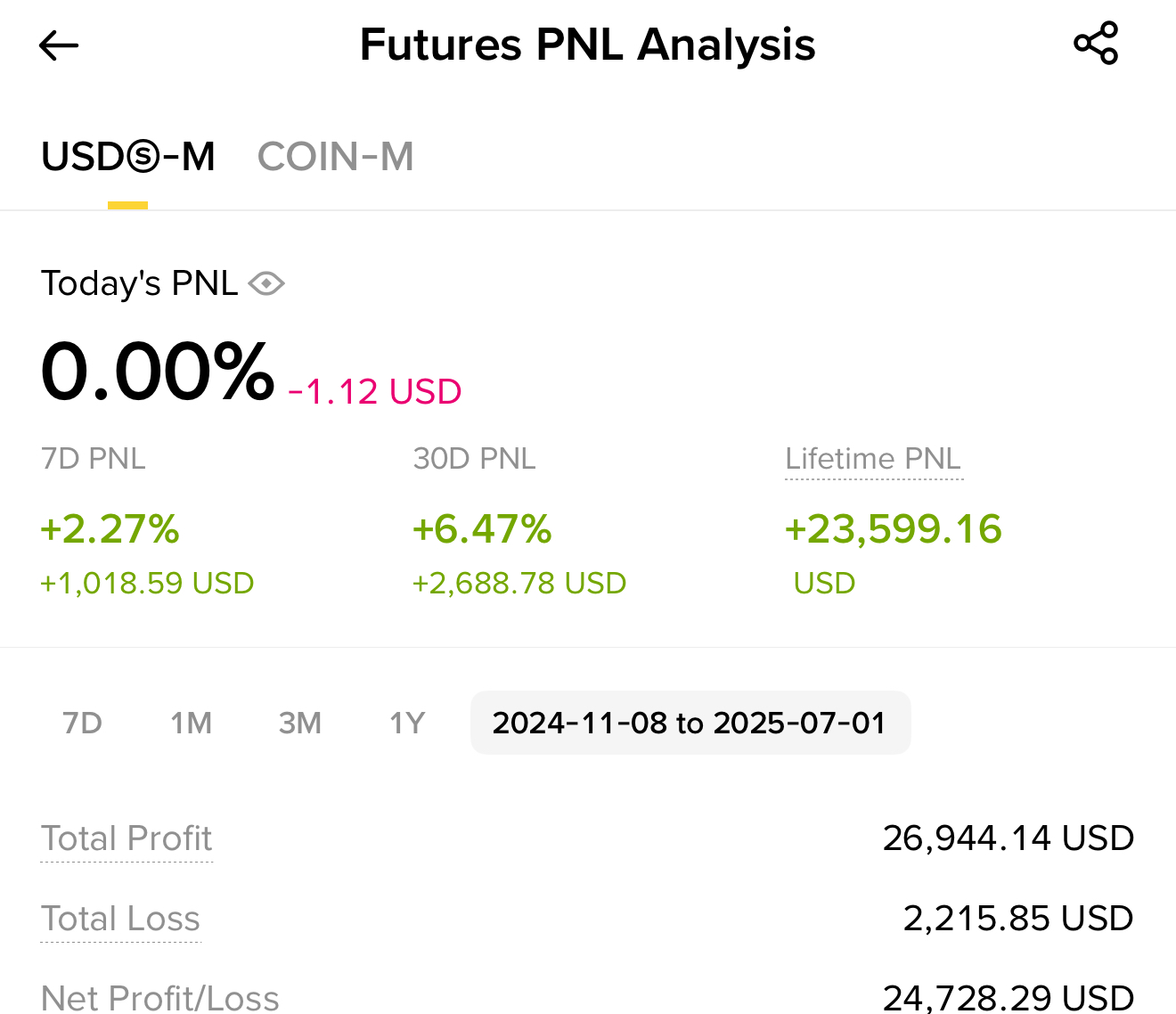The height and width of the screenshot is (1014, 1176).
Task: Select the 1Y period filter
Action: point(407,723)
